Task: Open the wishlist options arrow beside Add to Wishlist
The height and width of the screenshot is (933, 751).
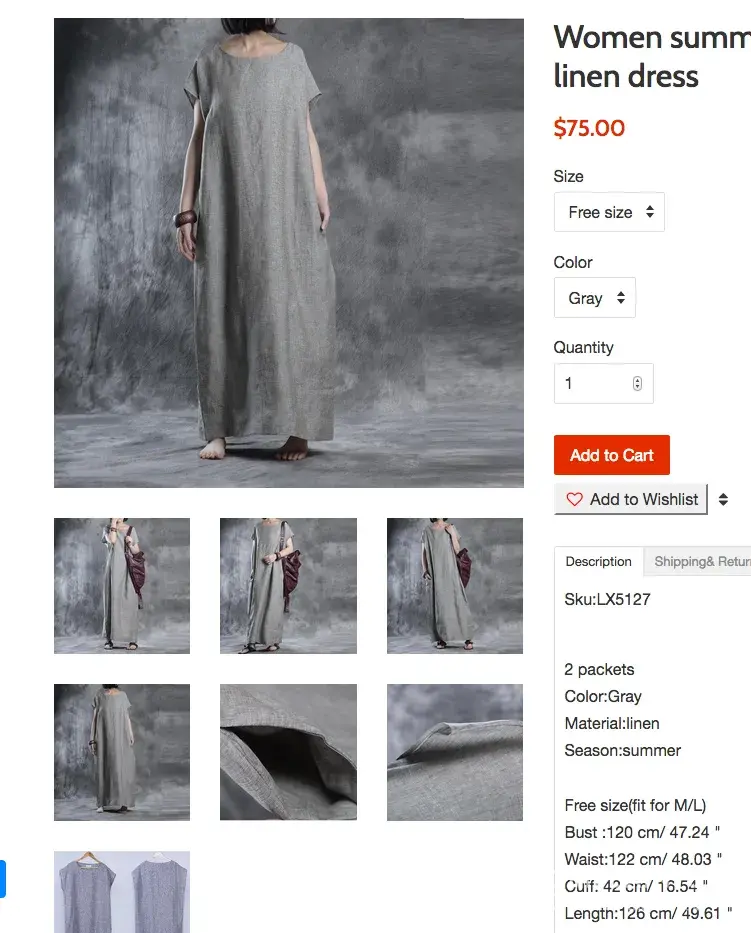Action: click(723, 499)
